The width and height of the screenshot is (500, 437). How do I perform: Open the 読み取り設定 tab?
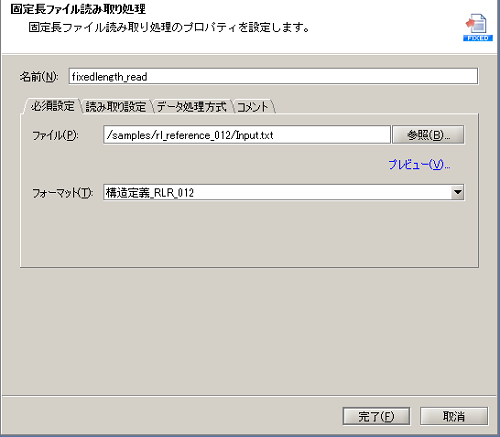pyautogui.click(x=116, y=107)
